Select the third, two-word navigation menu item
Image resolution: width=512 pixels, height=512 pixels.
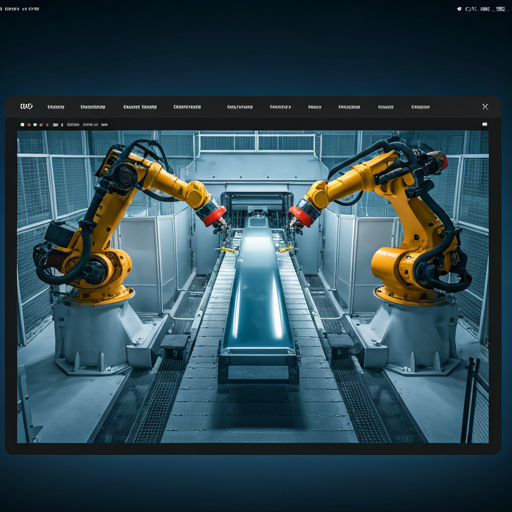click(x=140, y=107)
